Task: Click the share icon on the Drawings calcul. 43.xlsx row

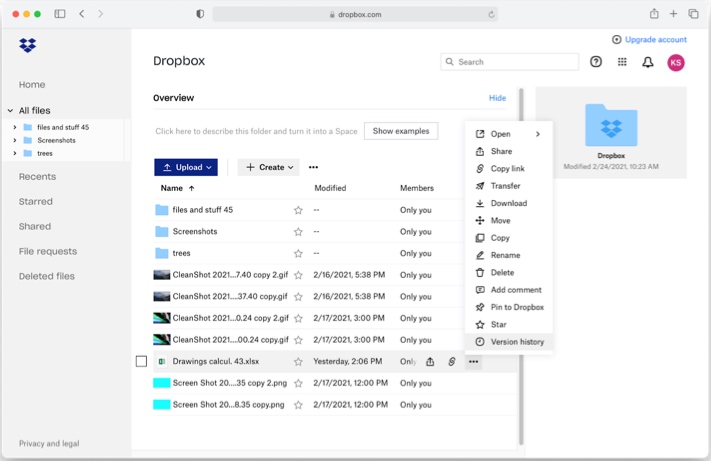Action: pos(430,361)
